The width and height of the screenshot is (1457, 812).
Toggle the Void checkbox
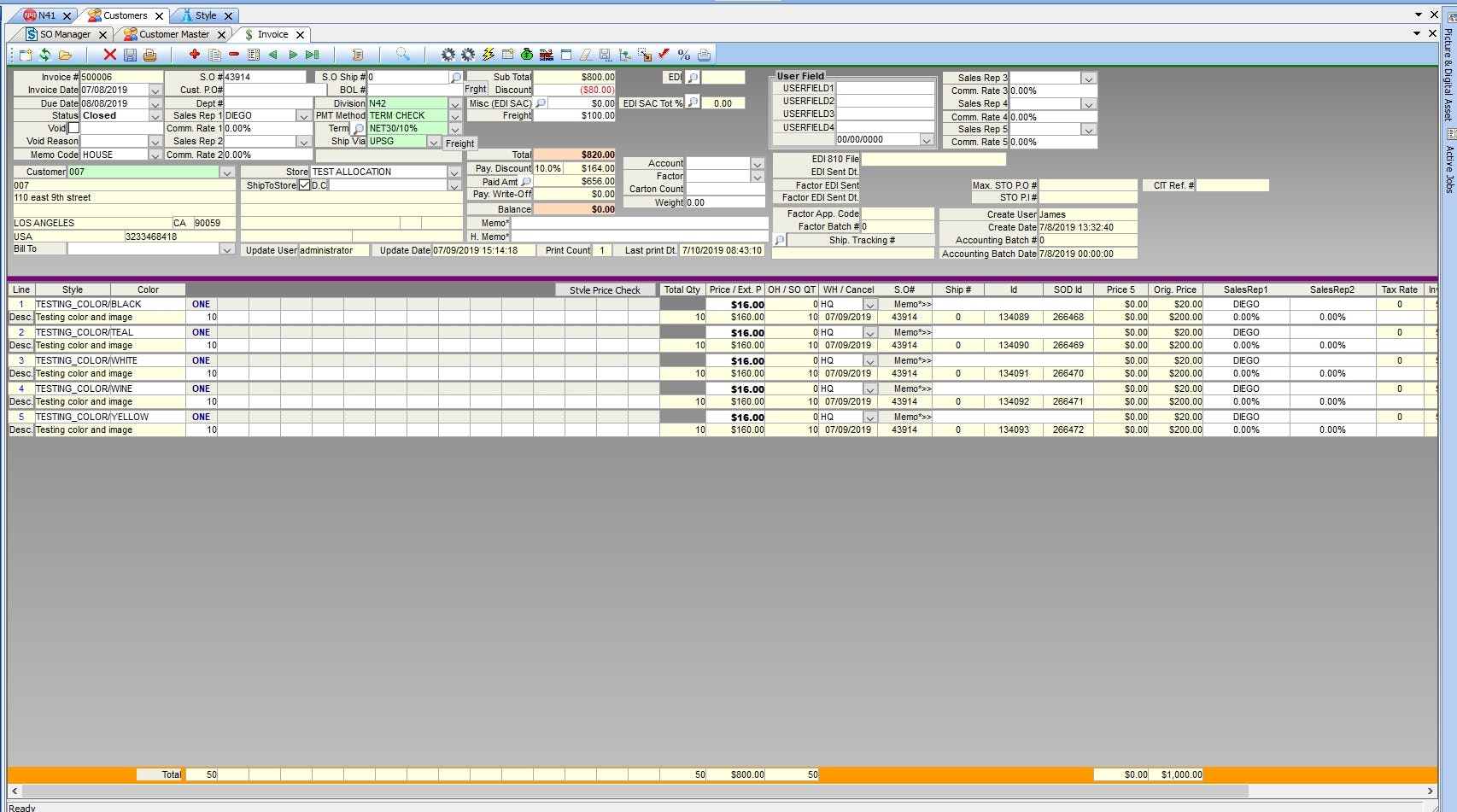tap(73, 128)
